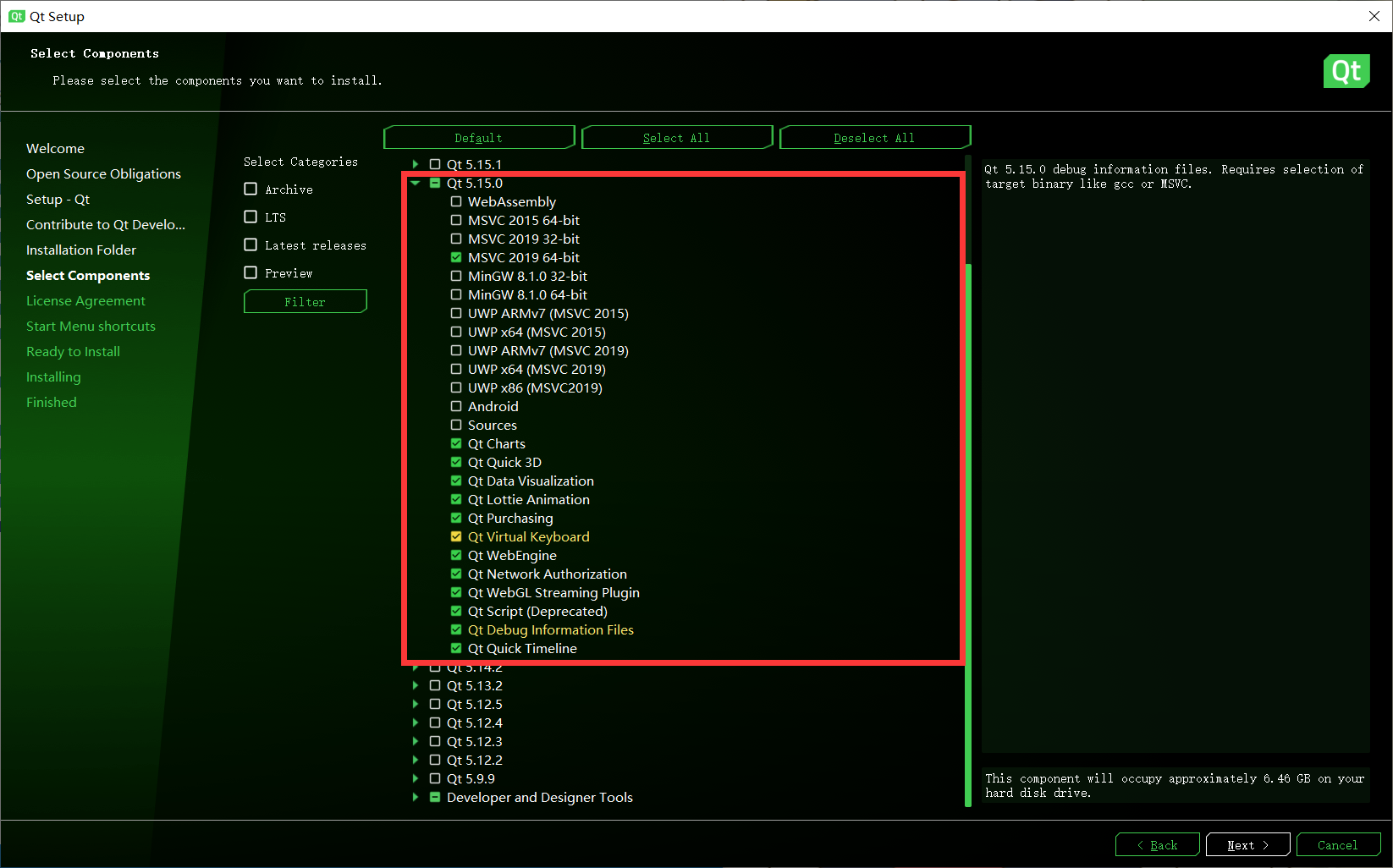Check the WebAssembly component
The height and width of the screenshot is (868, 1393).
coord(456,201)
